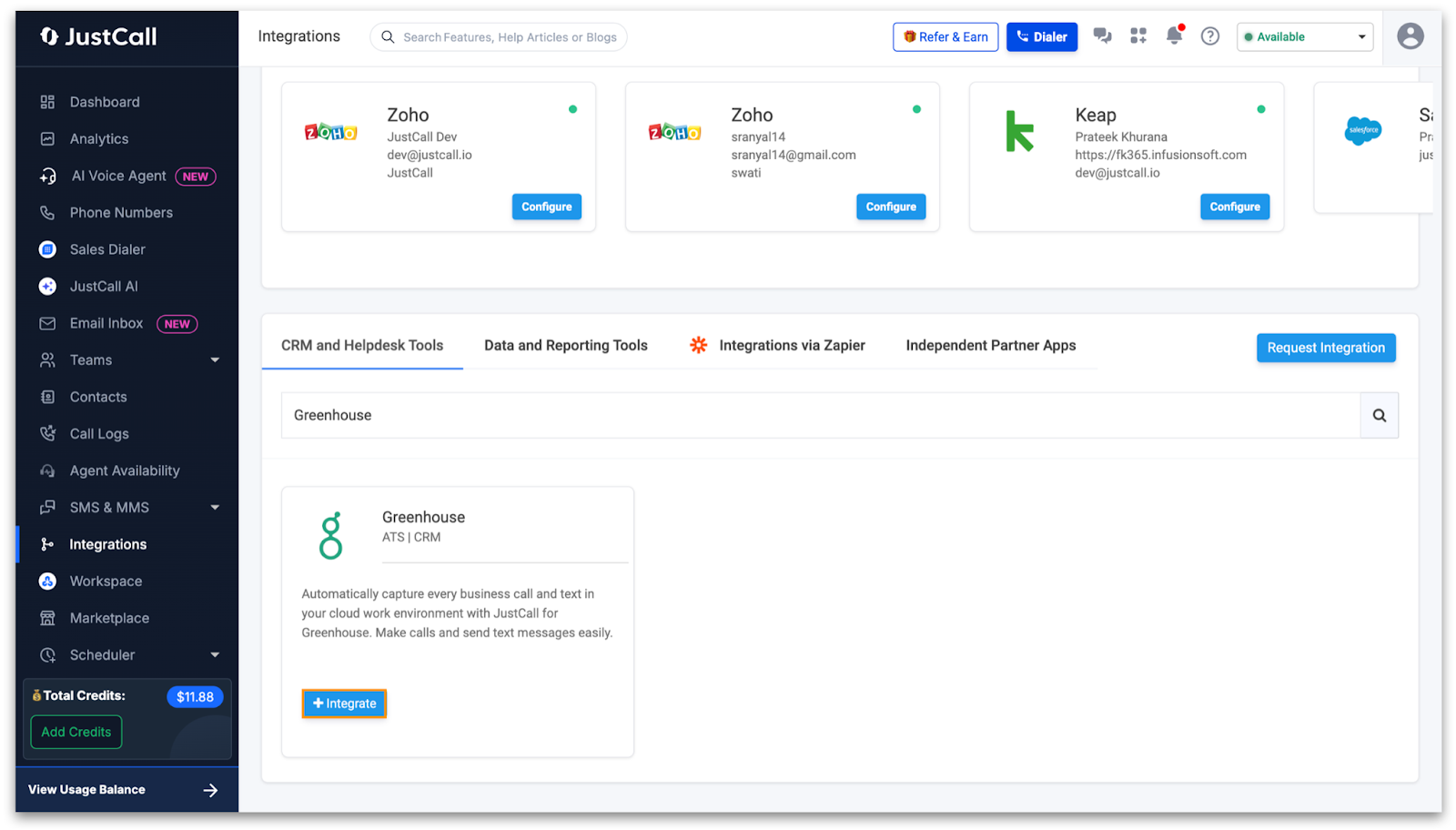Image resolution: width=1456 pixels, height=830 pixels.
Task: Open Agent Availability icon
Action: [47, 471]
